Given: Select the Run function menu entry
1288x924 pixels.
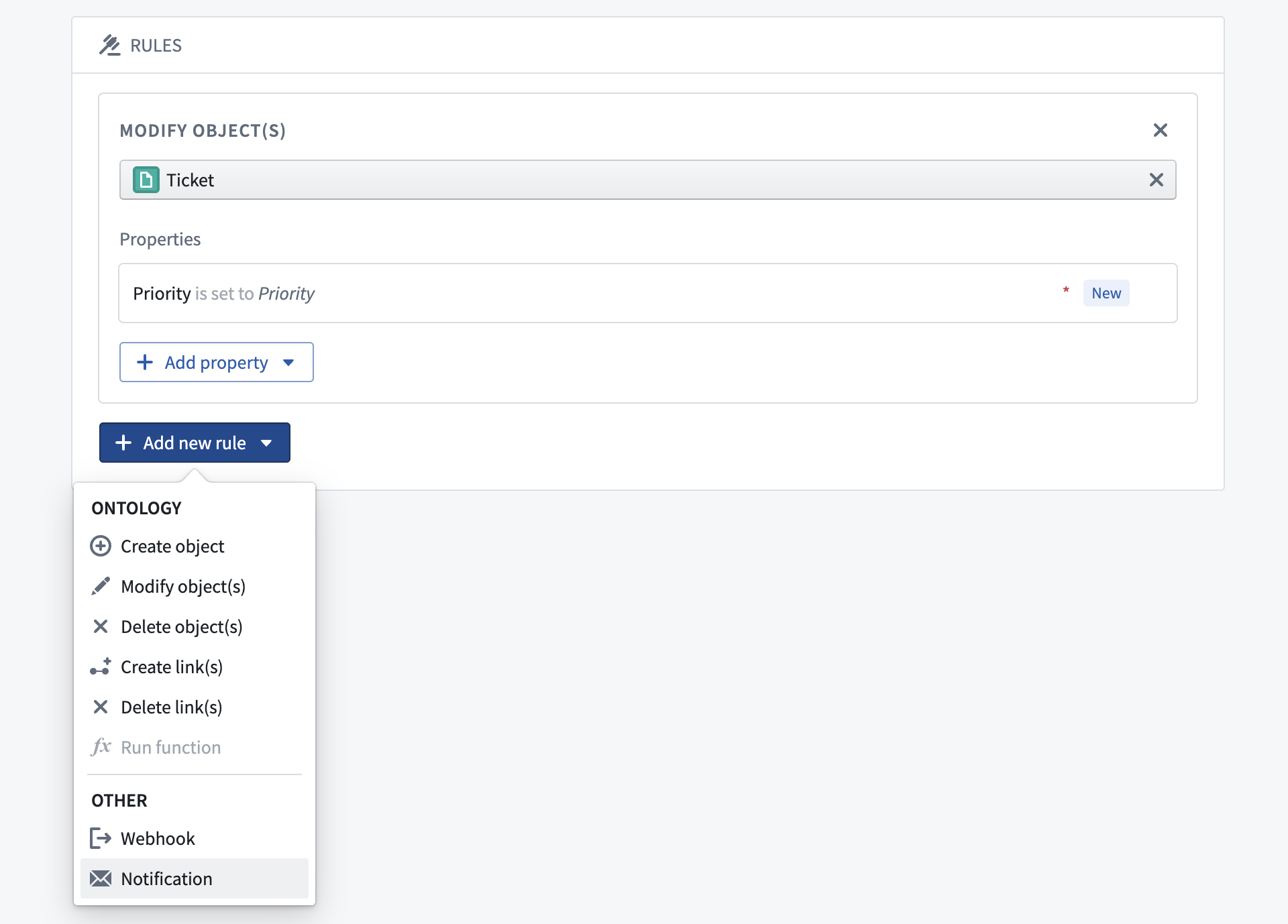Looking at the screenshot, I should click(195, 748).
